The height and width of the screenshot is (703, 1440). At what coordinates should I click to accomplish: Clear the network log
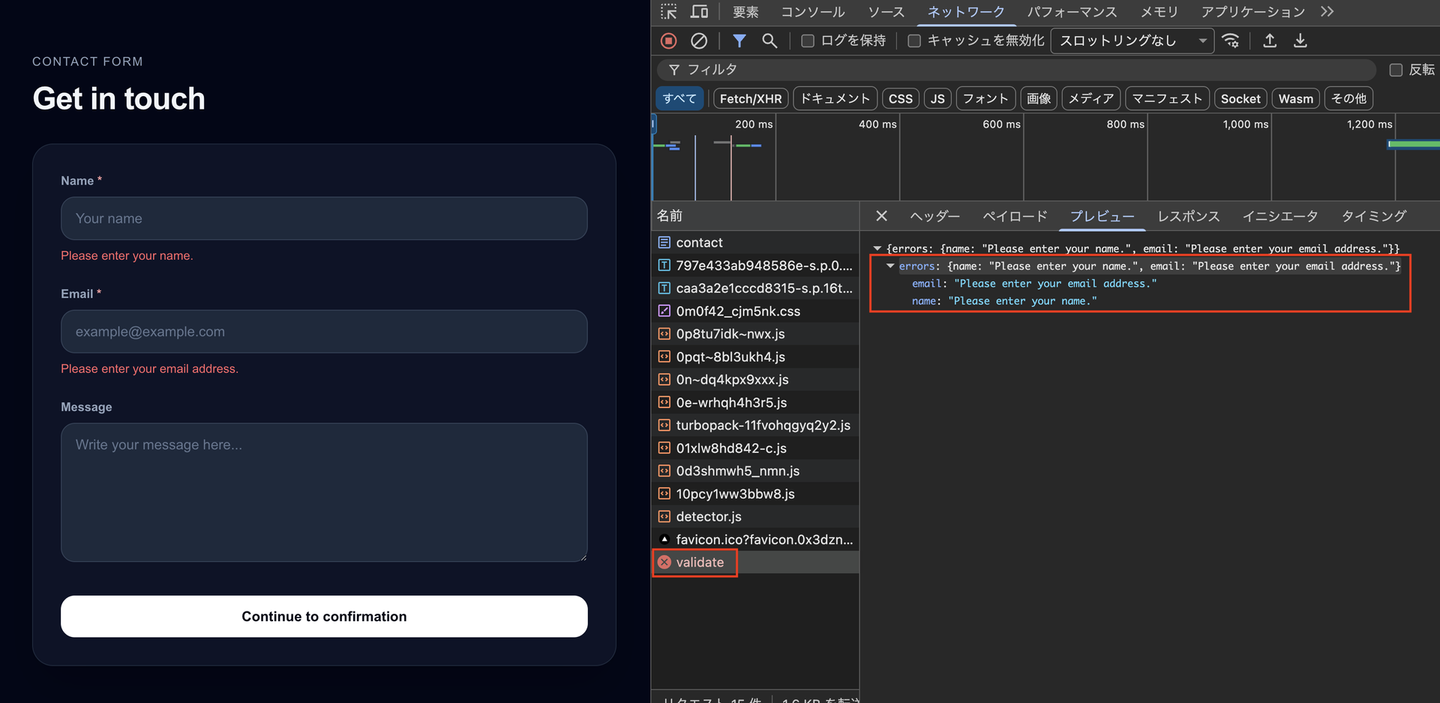[x=699, y=41]
